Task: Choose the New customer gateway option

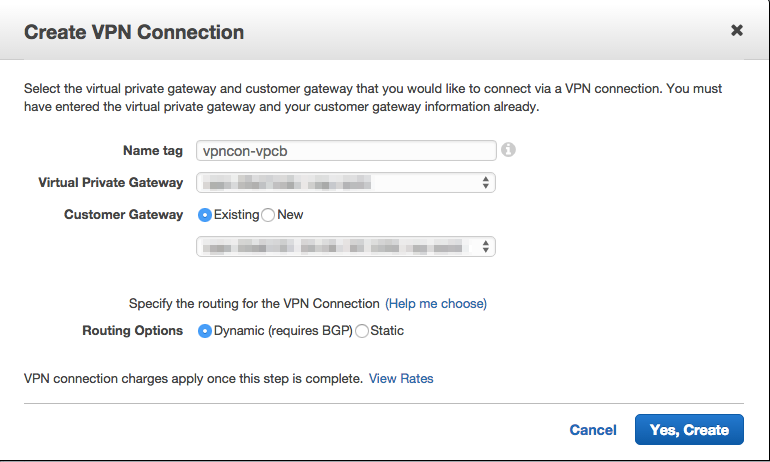Action: click(268, 215)
